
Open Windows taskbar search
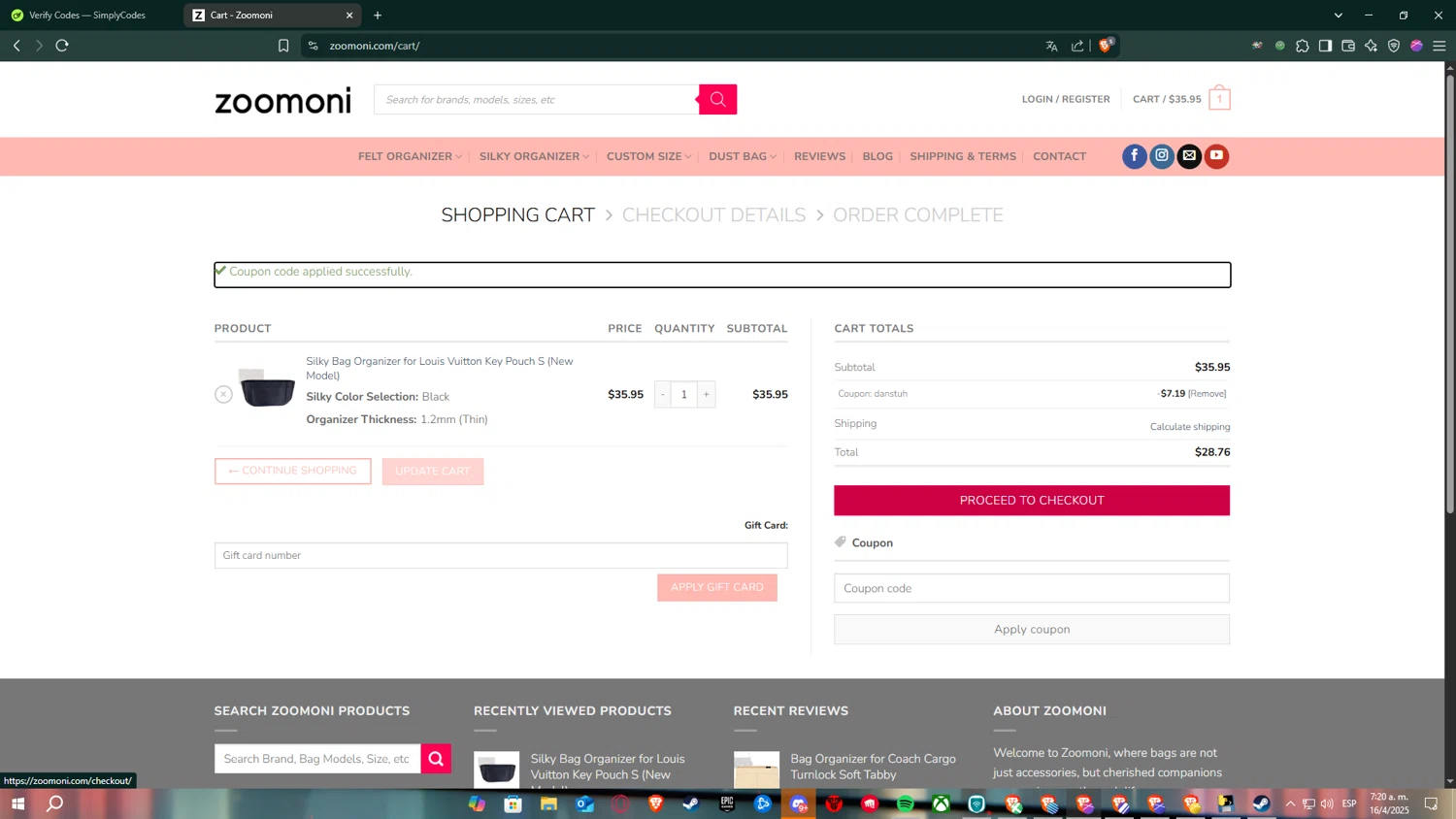point(55,803)
